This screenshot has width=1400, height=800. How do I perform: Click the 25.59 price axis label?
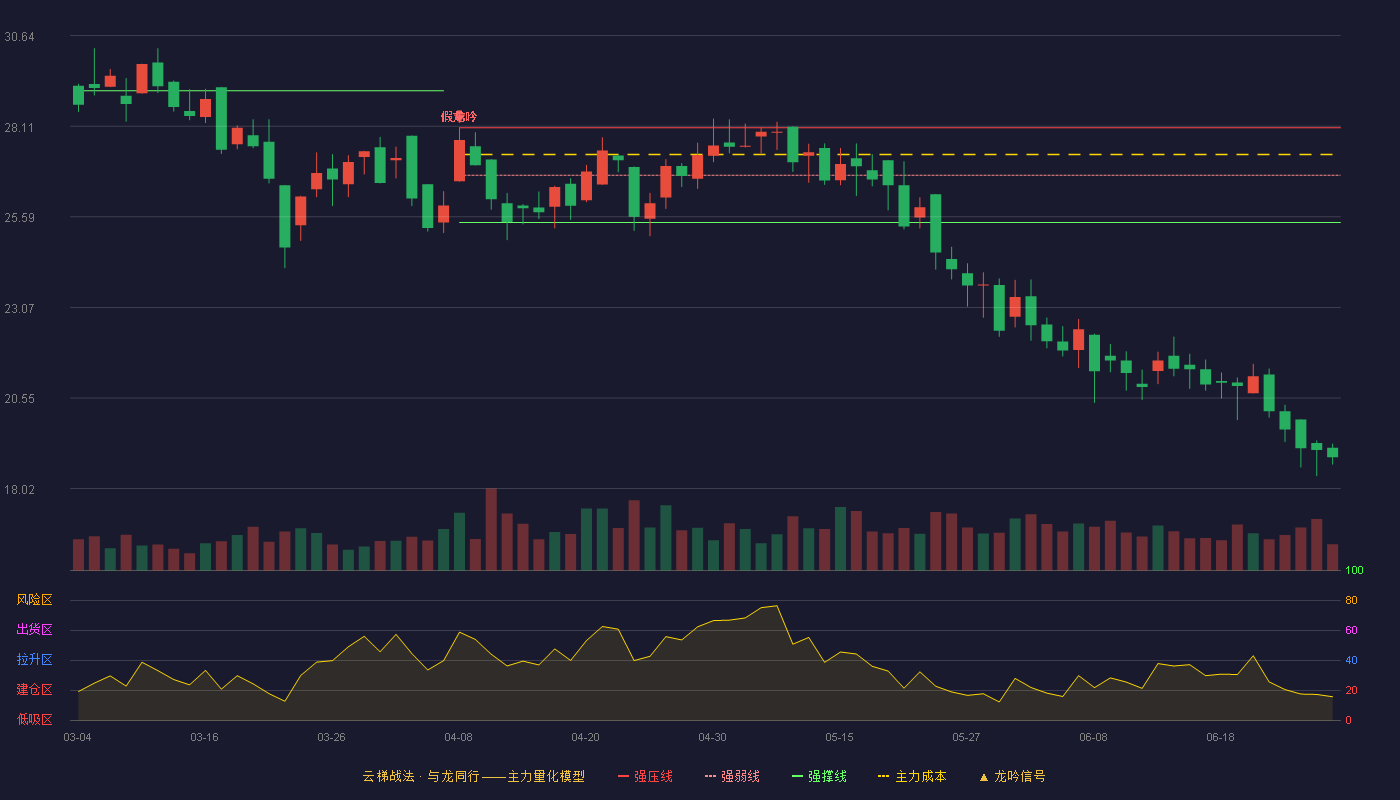19,218
